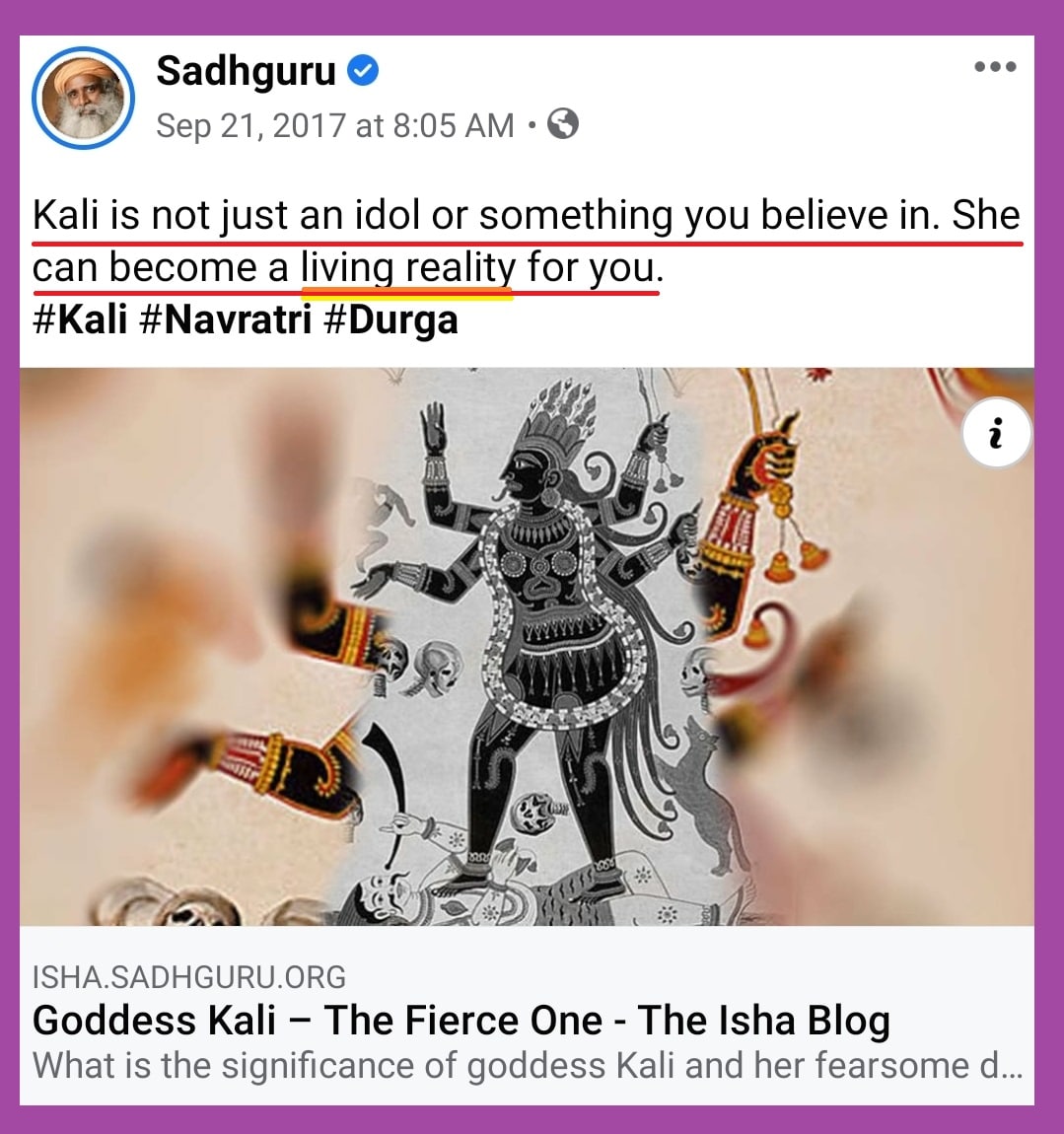Click the blue verified checkmark badge
1064x1134 pixels.
[x=363, y=71]
